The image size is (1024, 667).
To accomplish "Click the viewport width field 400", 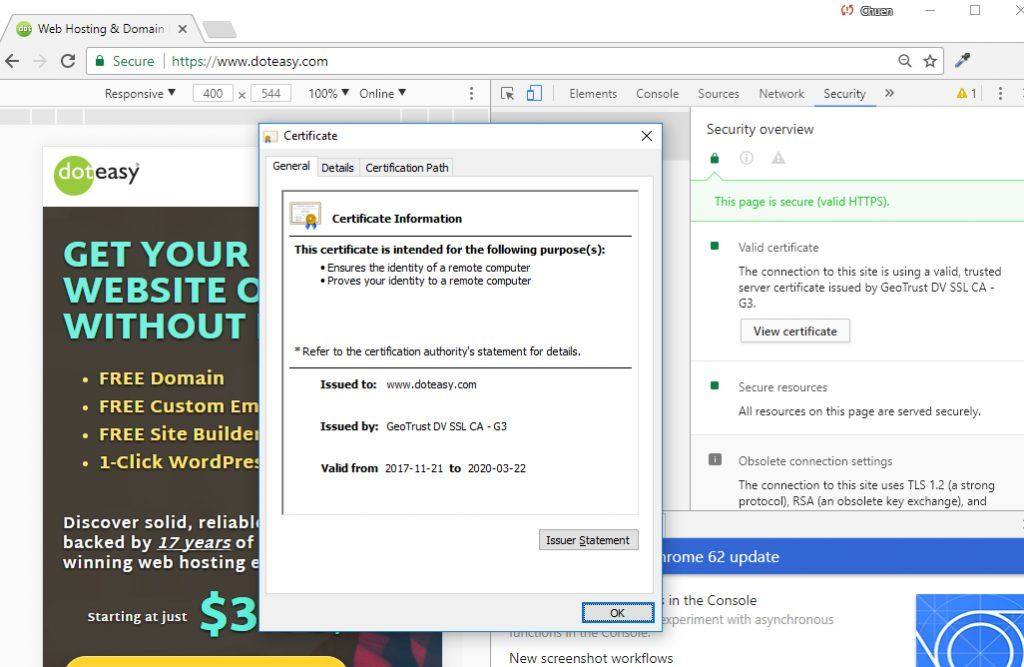I will click(x=213, y=93).
